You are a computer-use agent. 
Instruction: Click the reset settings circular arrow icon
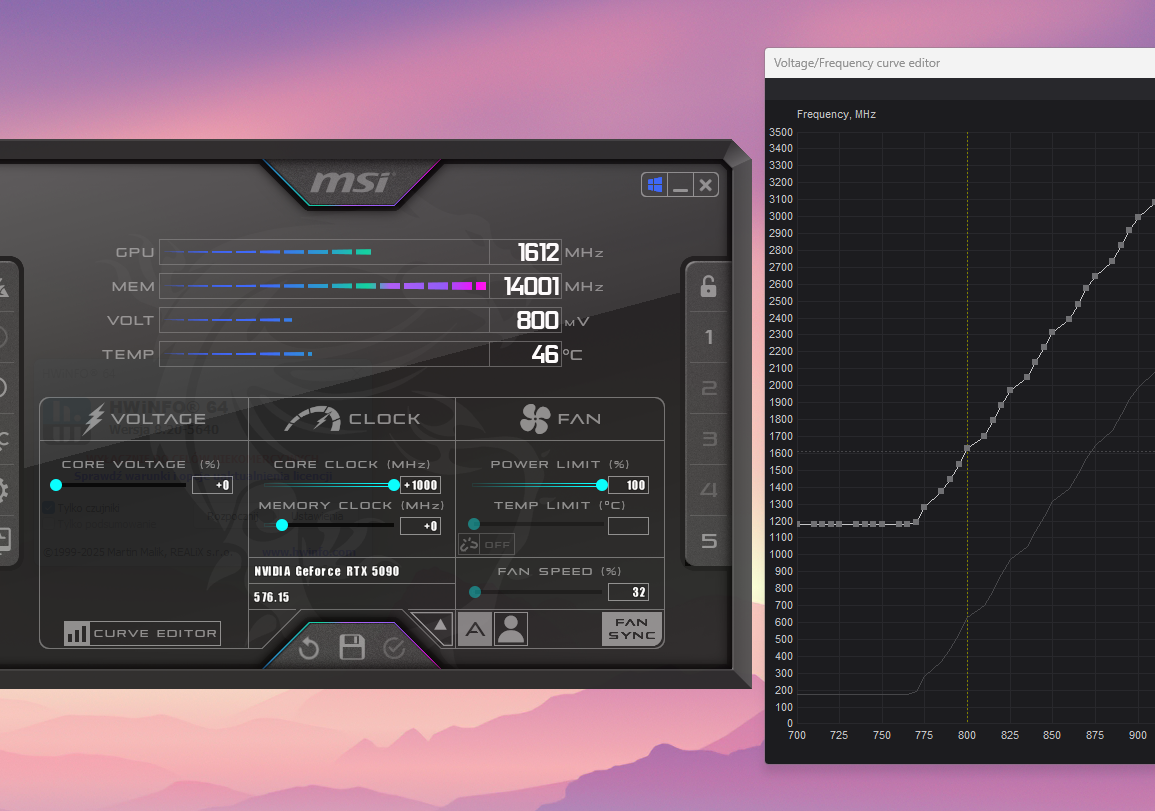tap(309, 647)
